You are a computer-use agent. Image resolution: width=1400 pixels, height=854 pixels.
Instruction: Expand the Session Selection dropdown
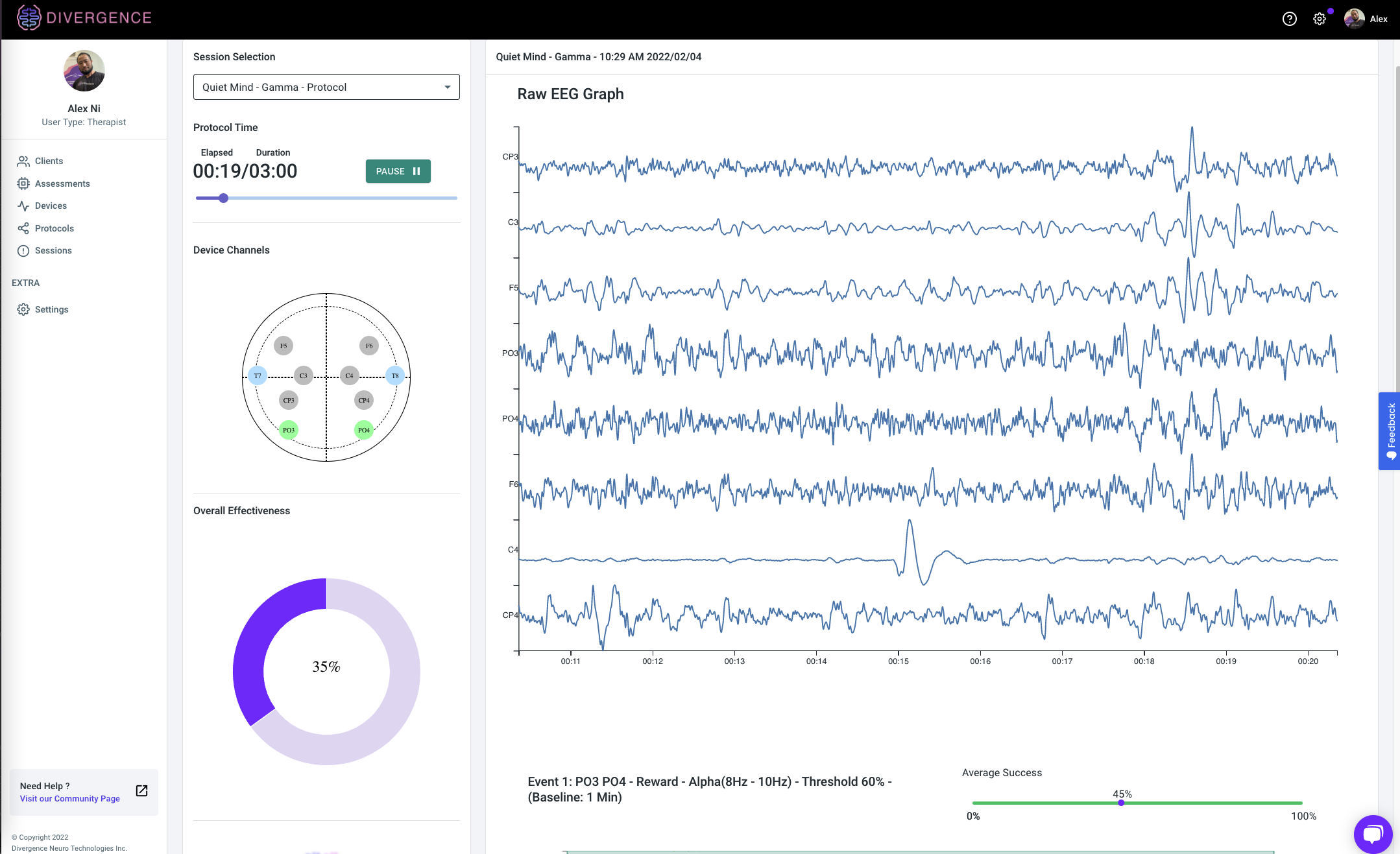[x=326, y=87]
